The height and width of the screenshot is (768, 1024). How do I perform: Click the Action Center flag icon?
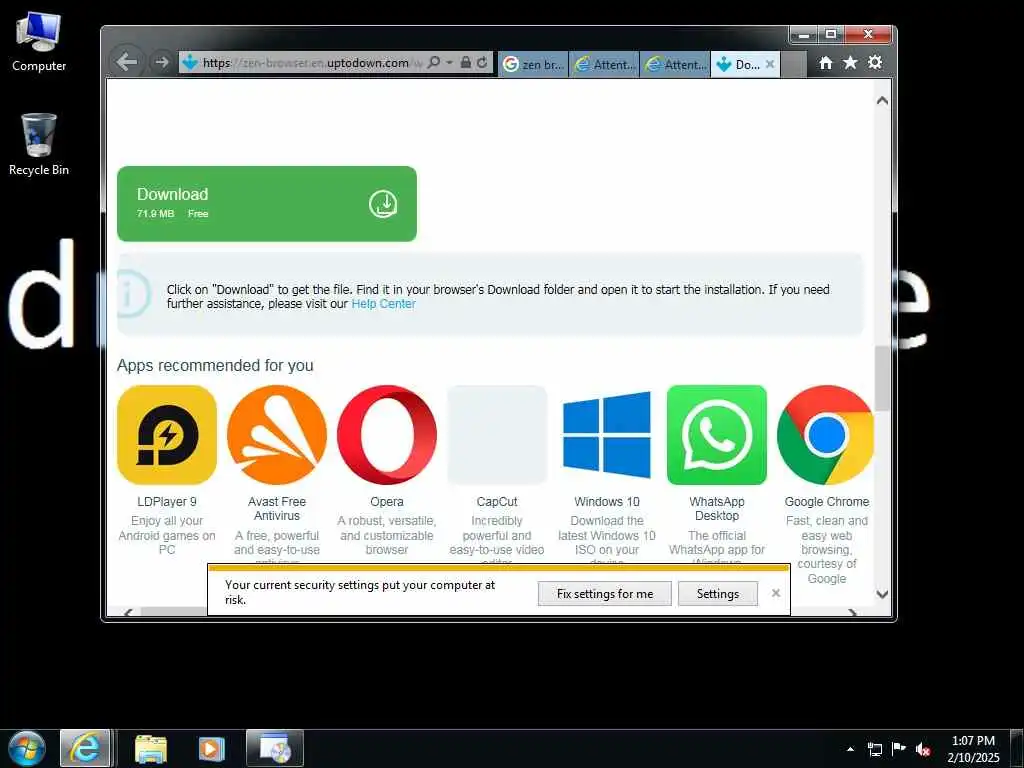pos(899,749)
